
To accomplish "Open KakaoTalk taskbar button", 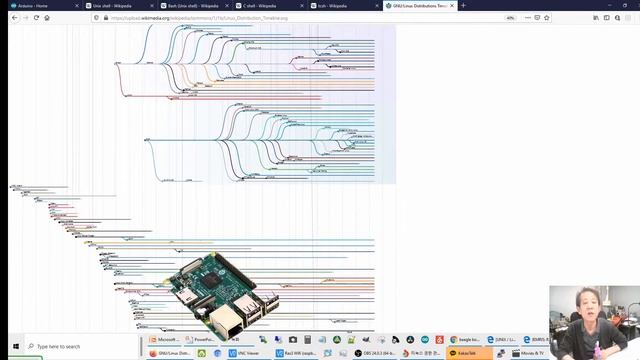I will 469,353.
